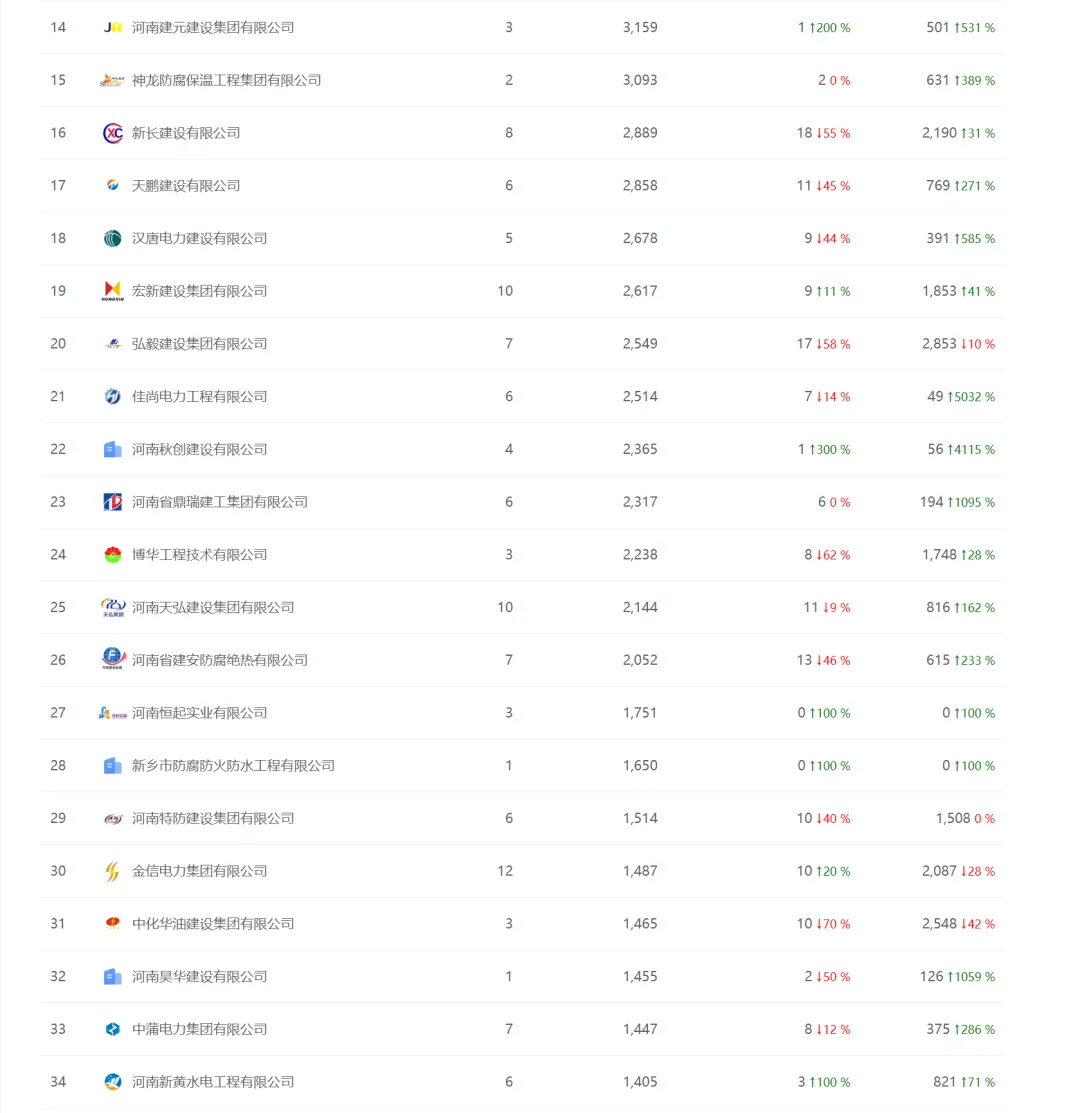The image size is (1080, 1113).
Task: Open company 河南秋创建设有限公司
Action: coord(199,449)
